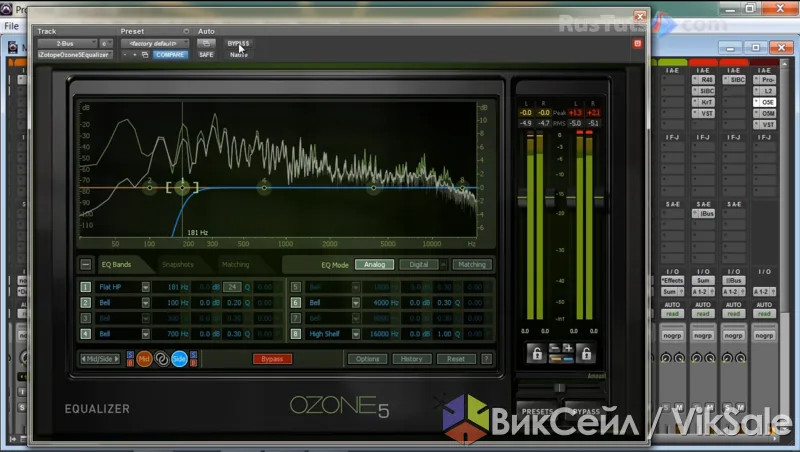
Task: Open the plug-in automation enable icon
Action: (206, 43)
